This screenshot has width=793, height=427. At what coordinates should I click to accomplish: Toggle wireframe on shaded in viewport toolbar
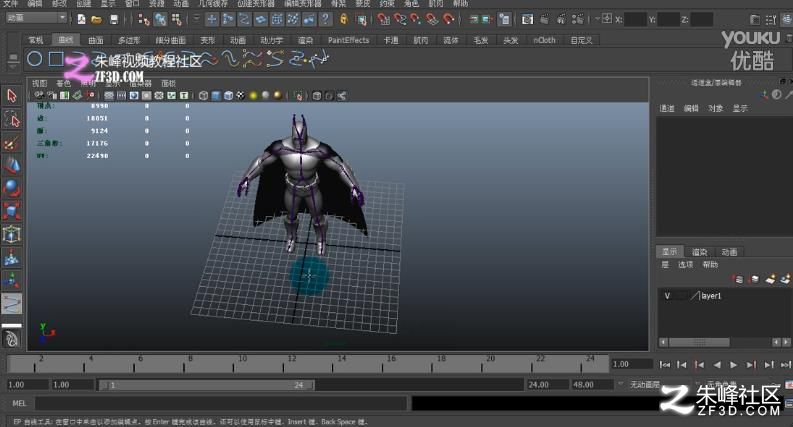pos(228,95)
